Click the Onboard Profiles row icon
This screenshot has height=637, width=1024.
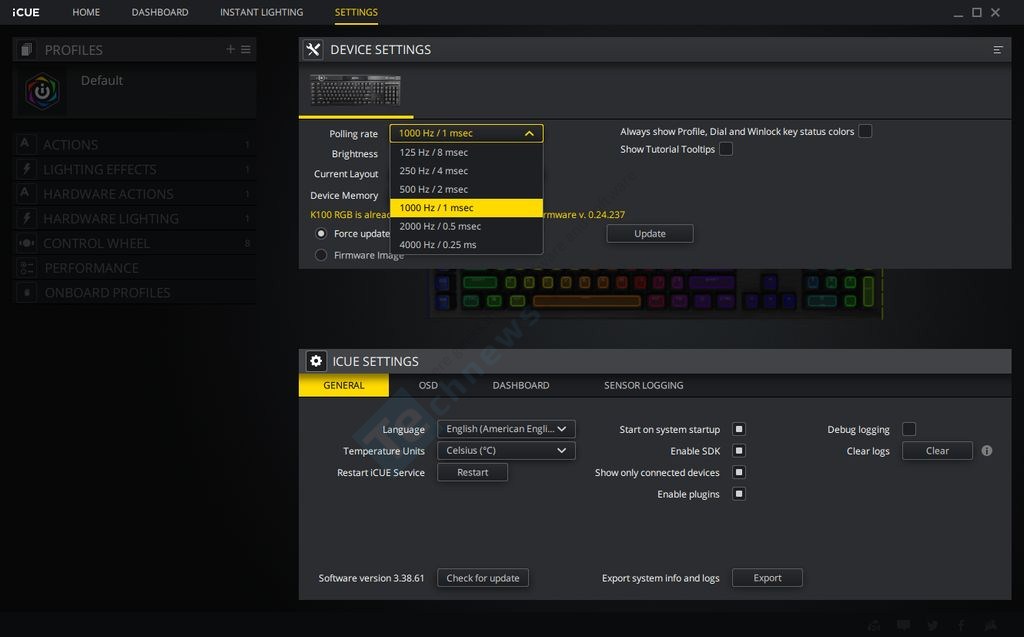click(26, 293)
